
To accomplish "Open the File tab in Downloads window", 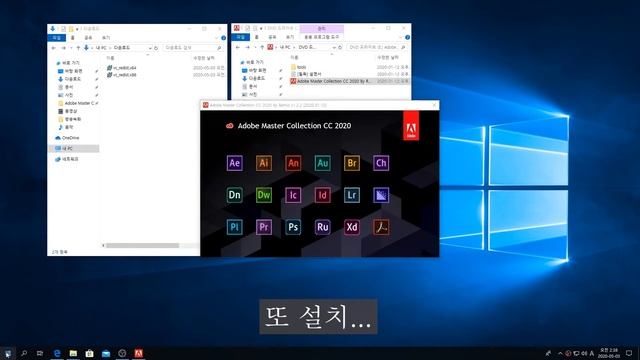I will [56, 38].
